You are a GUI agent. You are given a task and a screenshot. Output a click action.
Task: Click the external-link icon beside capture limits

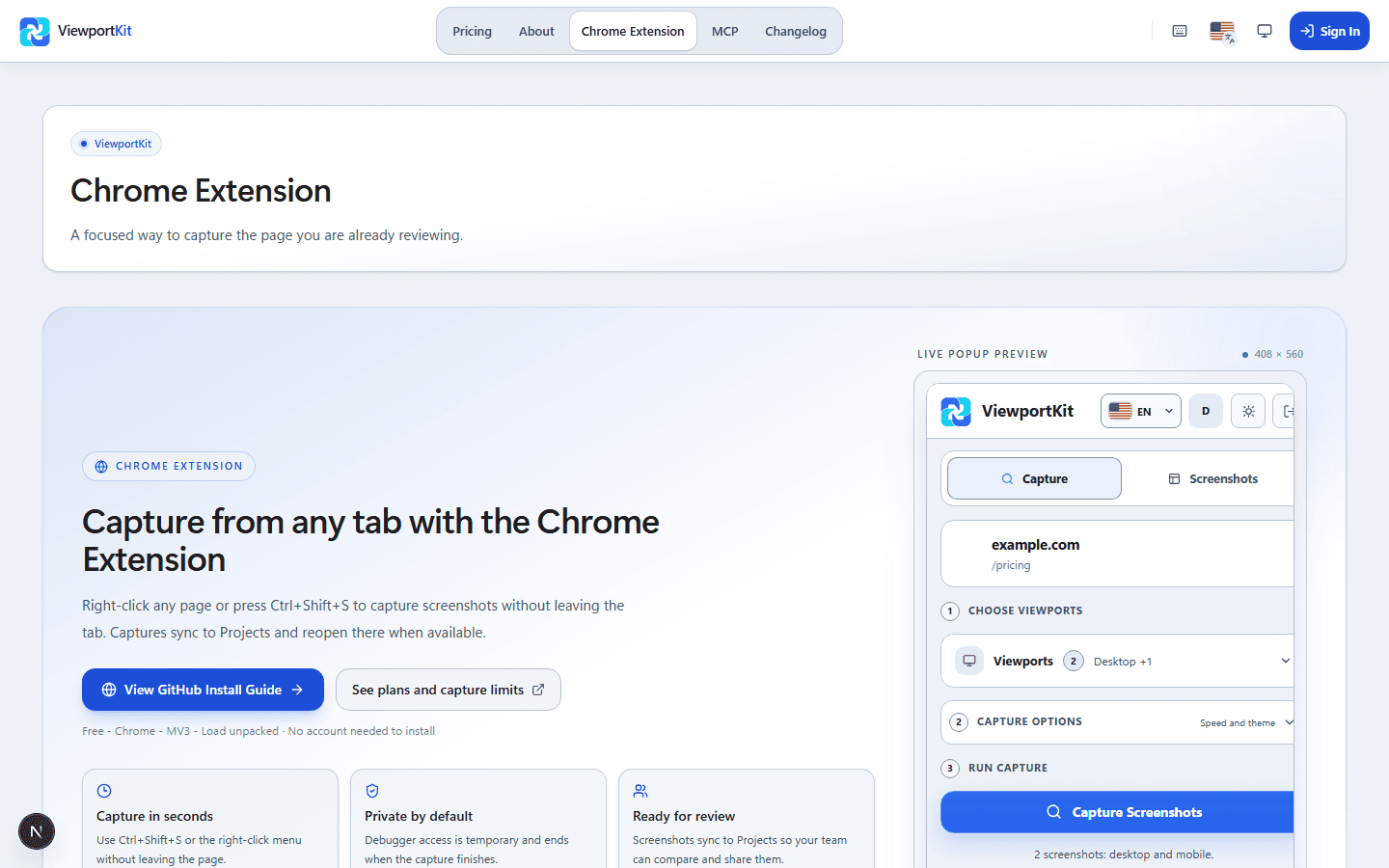point(538,690)
